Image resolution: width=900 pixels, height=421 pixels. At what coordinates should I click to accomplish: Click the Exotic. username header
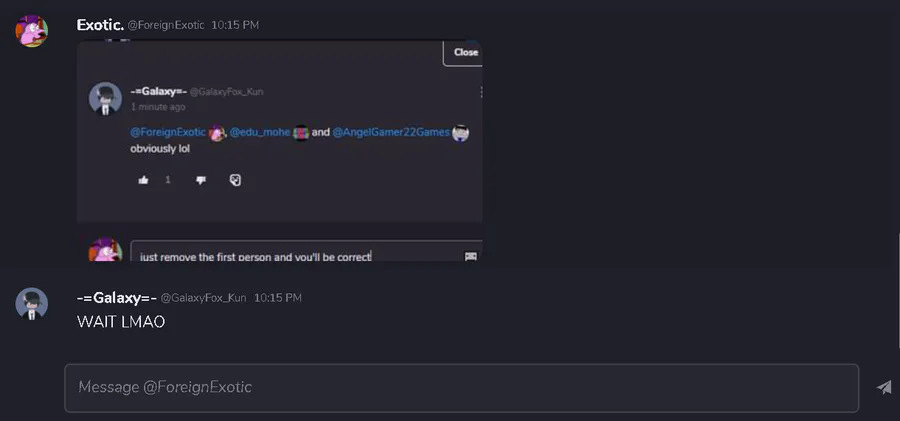pyautogui.click(x=100, y=25)
